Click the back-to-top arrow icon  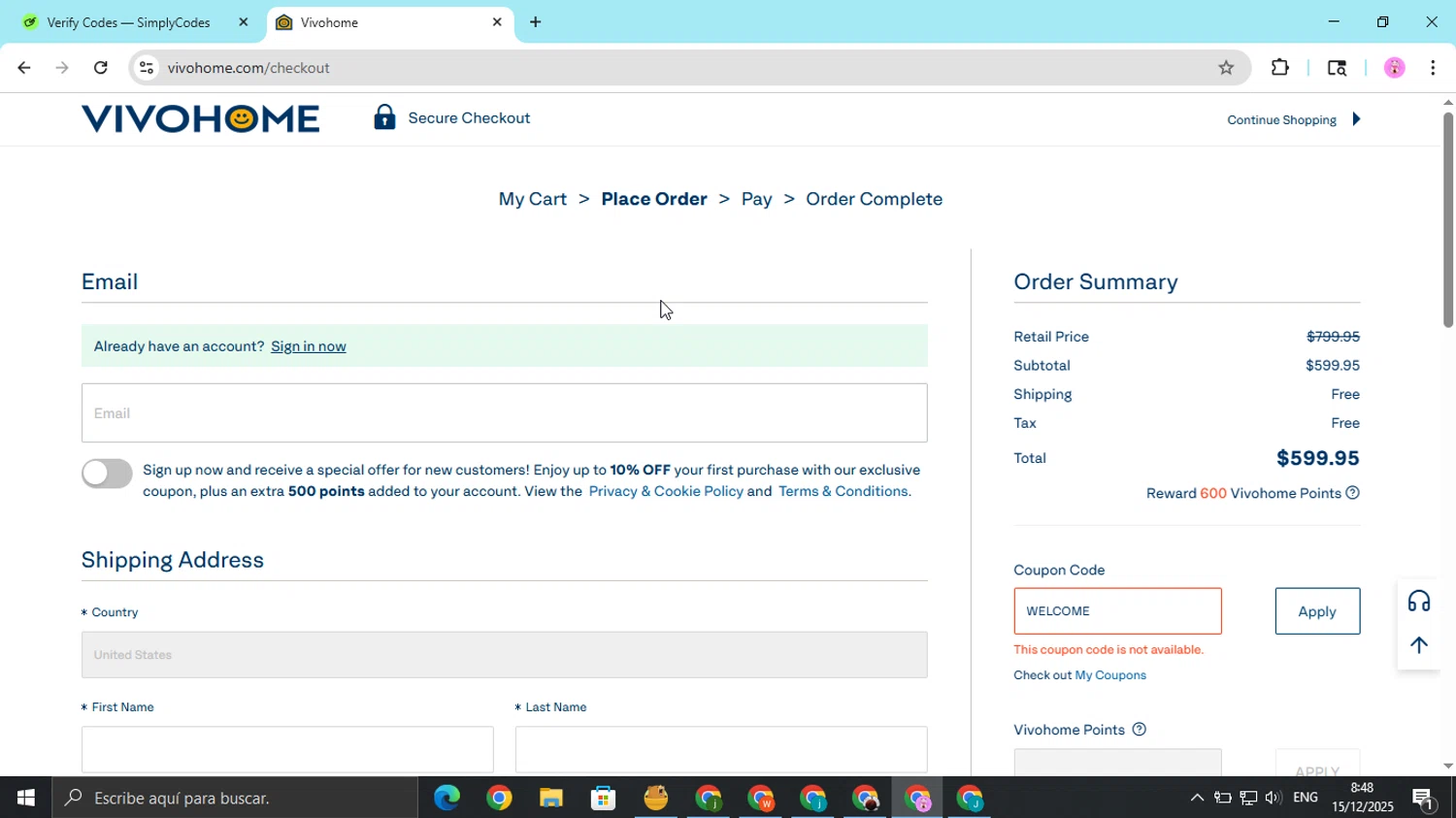pyautogui.click(x=1419, y=645)
